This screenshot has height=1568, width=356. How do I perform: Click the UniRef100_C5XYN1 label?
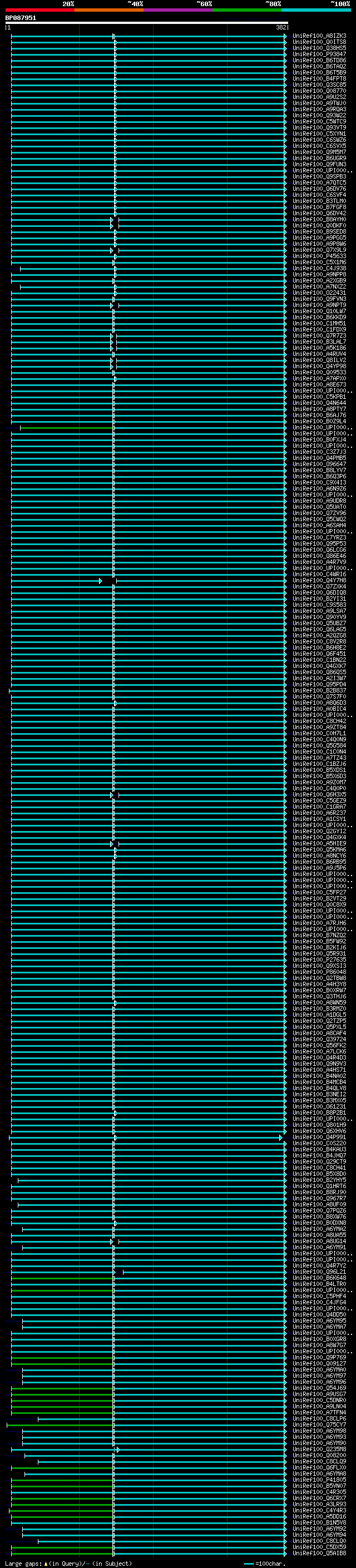319,134
